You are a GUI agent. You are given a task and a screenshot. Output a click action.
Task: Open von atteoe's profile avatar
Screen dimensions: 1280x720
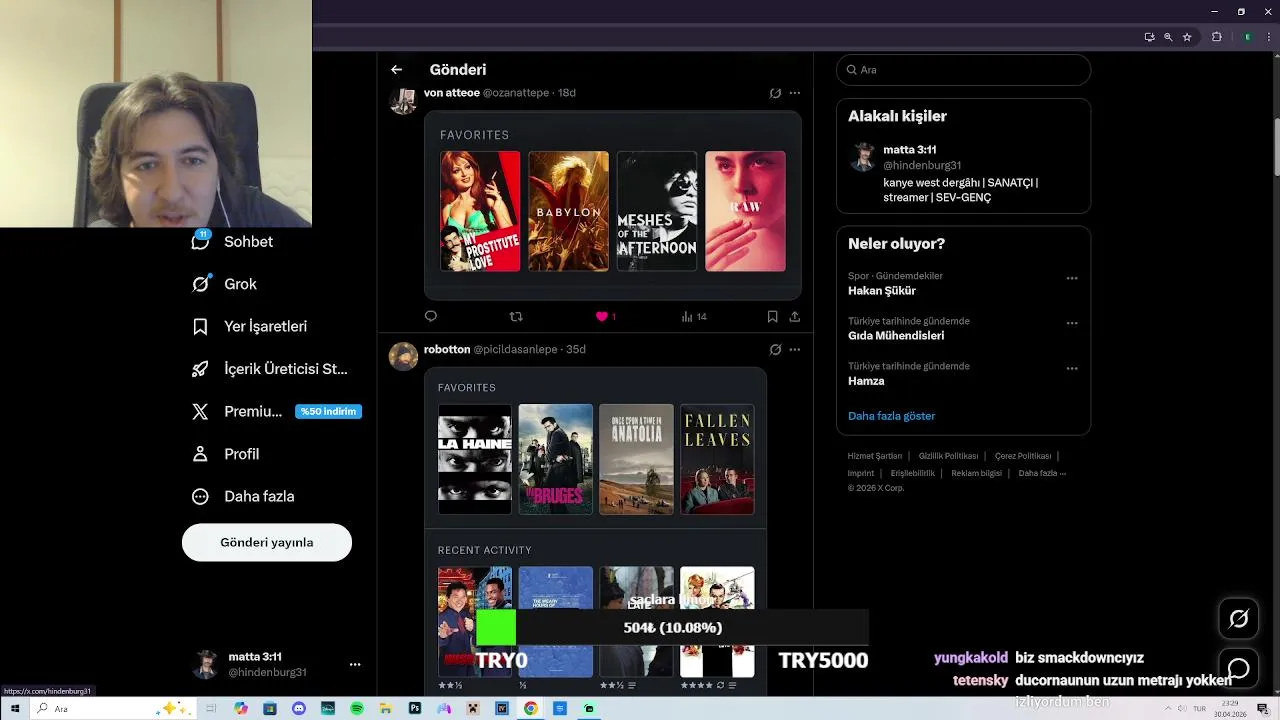(x=403, y=100)
